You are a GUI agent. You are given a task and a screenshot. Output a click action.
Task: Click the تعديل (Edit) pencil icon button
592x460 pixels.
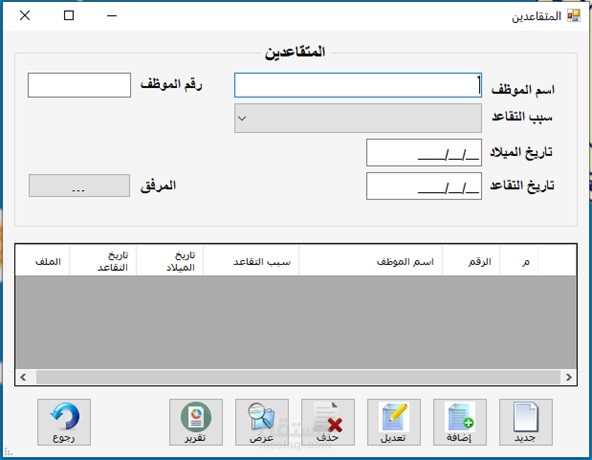[393, 422]
